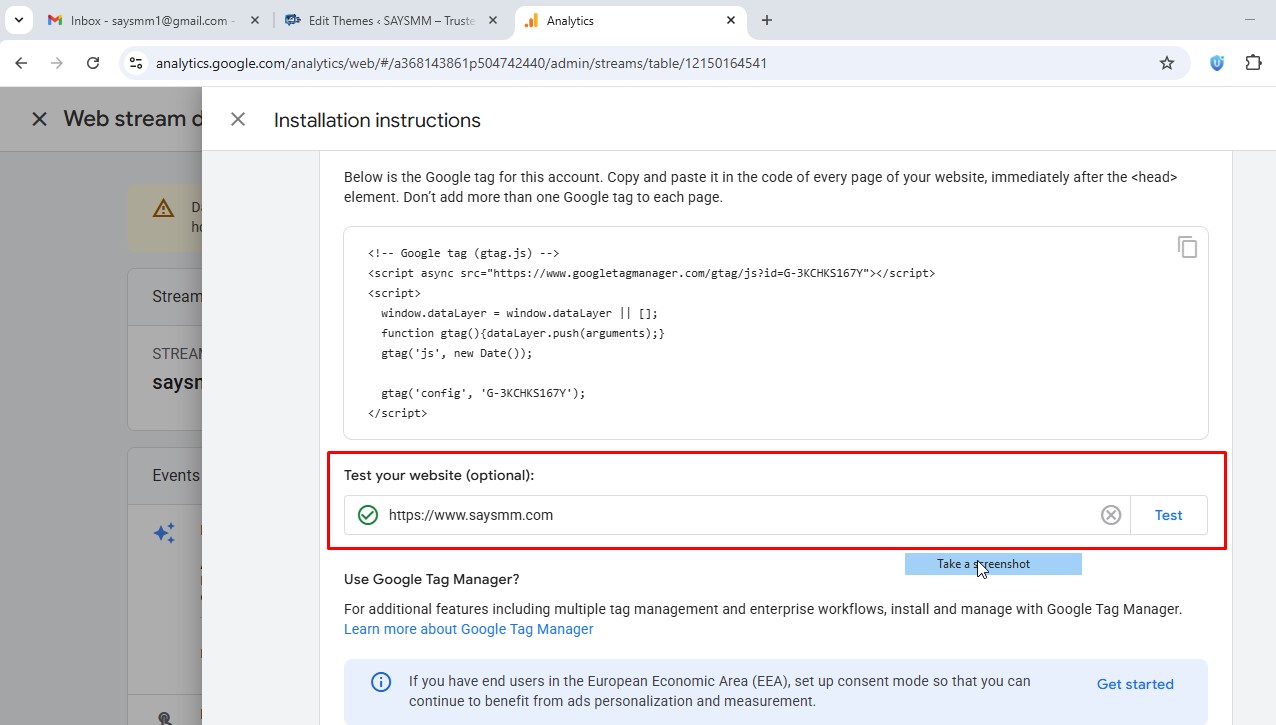The width and height of the screenshot is (1276, 725).
Task: Bookmark this page with the star icon
Action: coord(1166,63)
